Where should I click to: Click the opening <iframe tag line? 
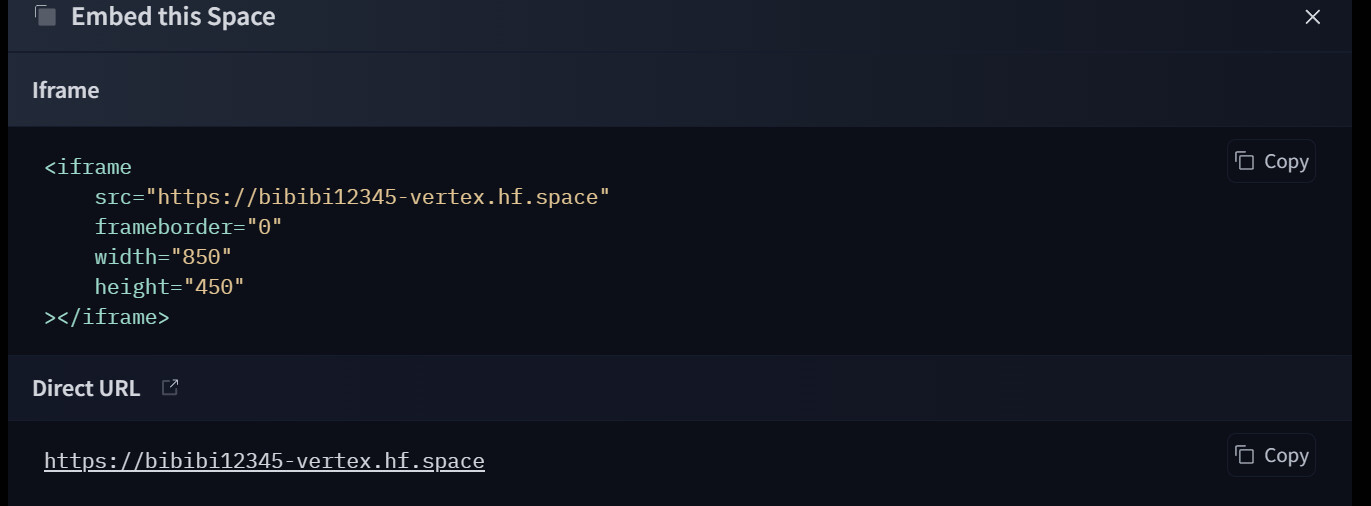click(x=88, y=167)
